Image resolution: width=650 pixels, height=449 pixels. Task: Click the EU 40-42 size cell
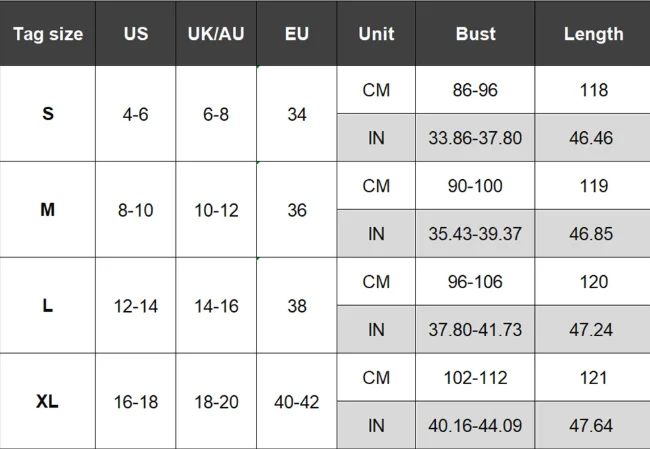tap(297, 402)
